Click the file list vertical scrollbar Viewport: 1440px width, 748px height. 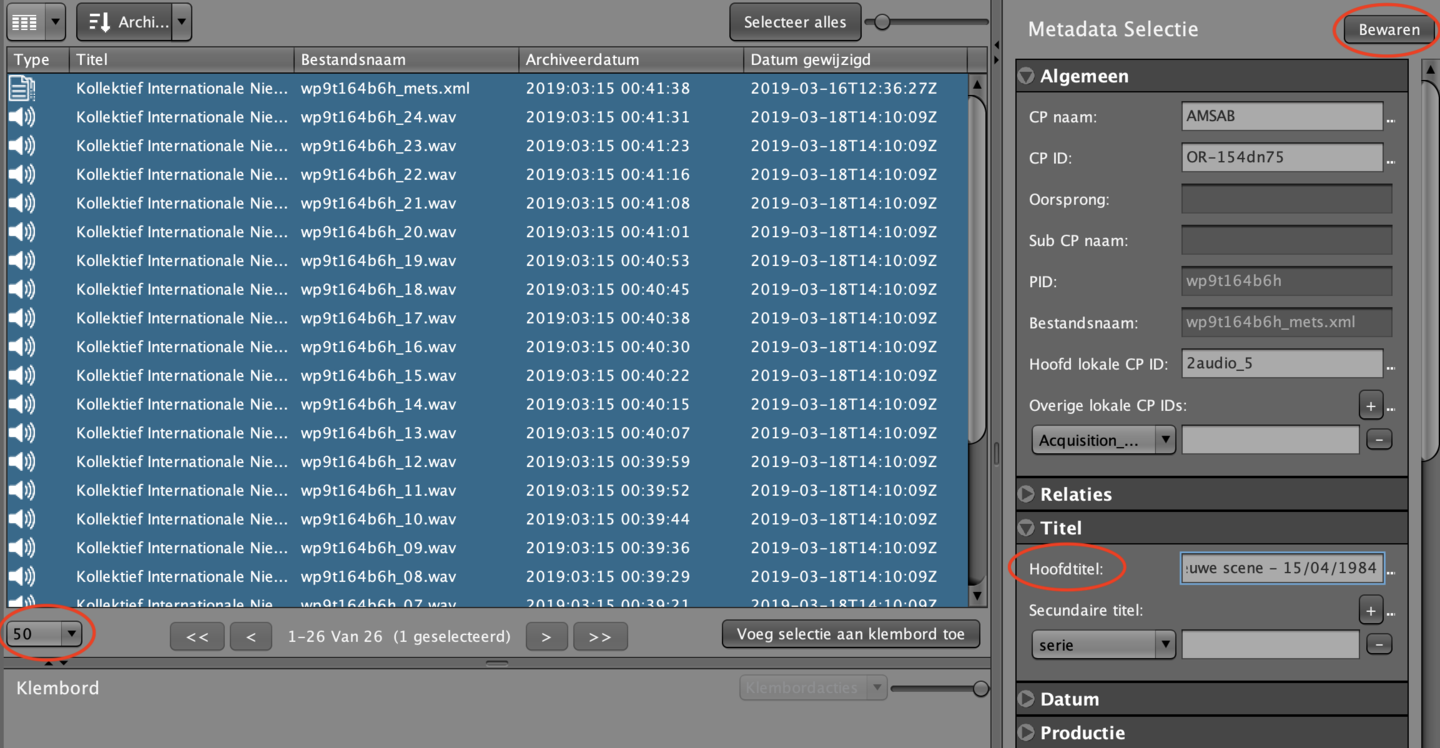pyautogui.click(x=978, y=270)
